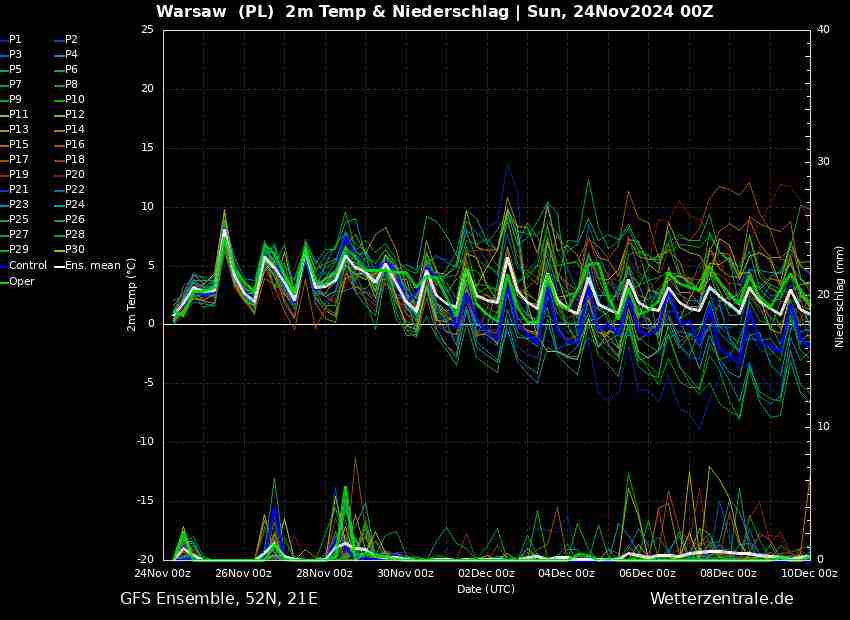Click the Oper legend entry
The width and height of the screenshot is (850, 620).
[x=17, y=281]
